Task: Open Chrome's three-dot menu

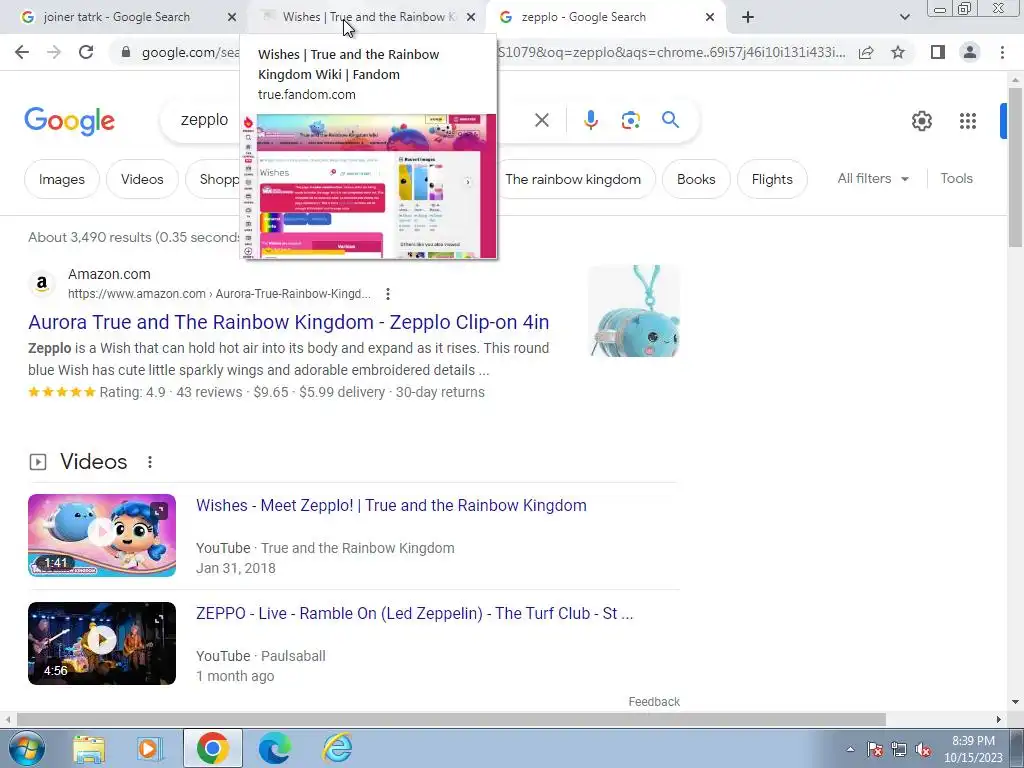Action: (1002, 52)
